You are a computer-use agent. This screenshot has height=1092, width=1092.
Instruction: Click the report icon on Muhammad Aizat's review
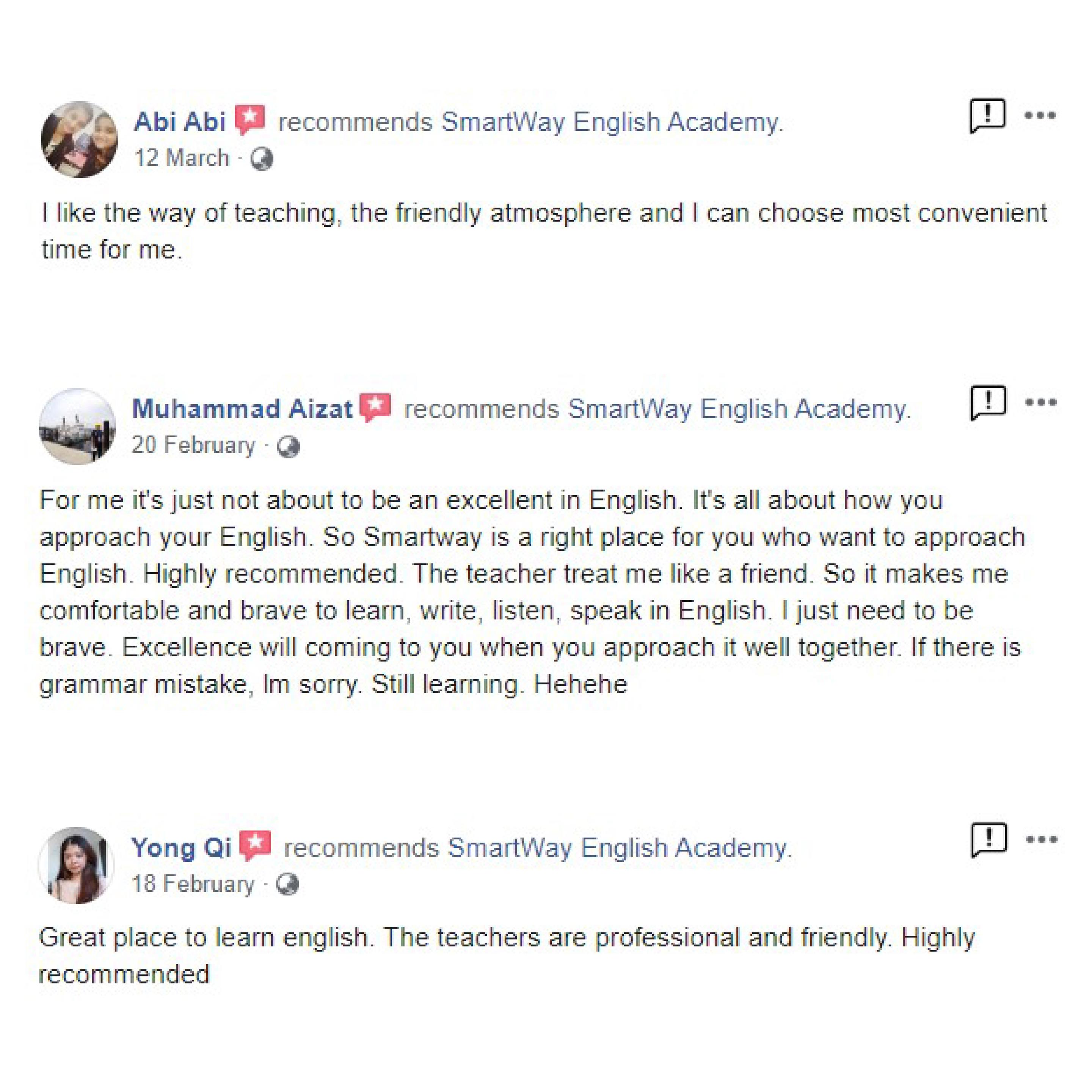pyautogui.click(x=988, y=402)
